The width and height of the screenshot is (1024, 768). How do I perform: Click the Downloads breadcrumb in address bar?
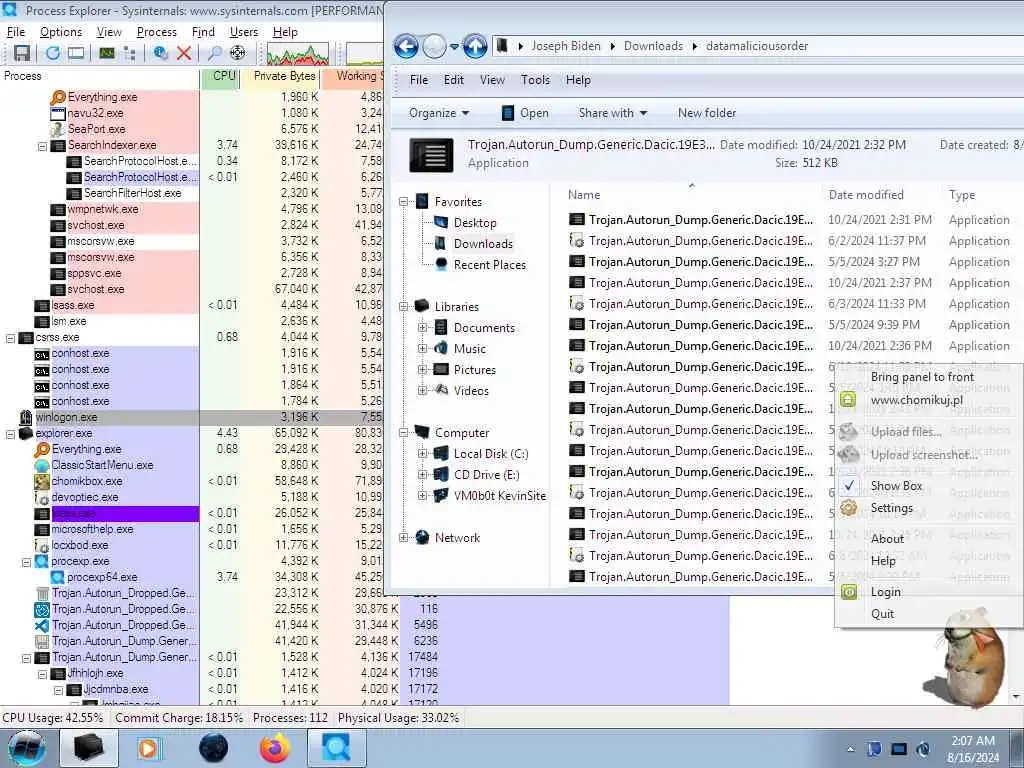click(x=653, y=46)
